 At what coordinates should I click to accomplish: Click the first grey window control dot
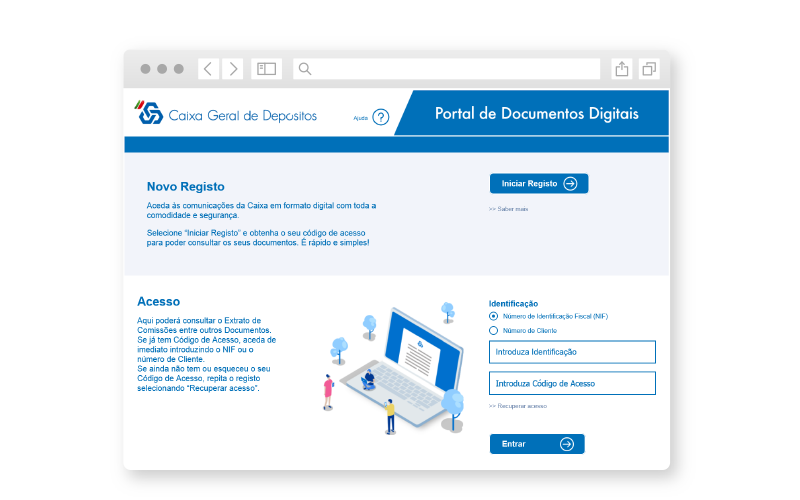pyautogui.click(x=145, y=69)
